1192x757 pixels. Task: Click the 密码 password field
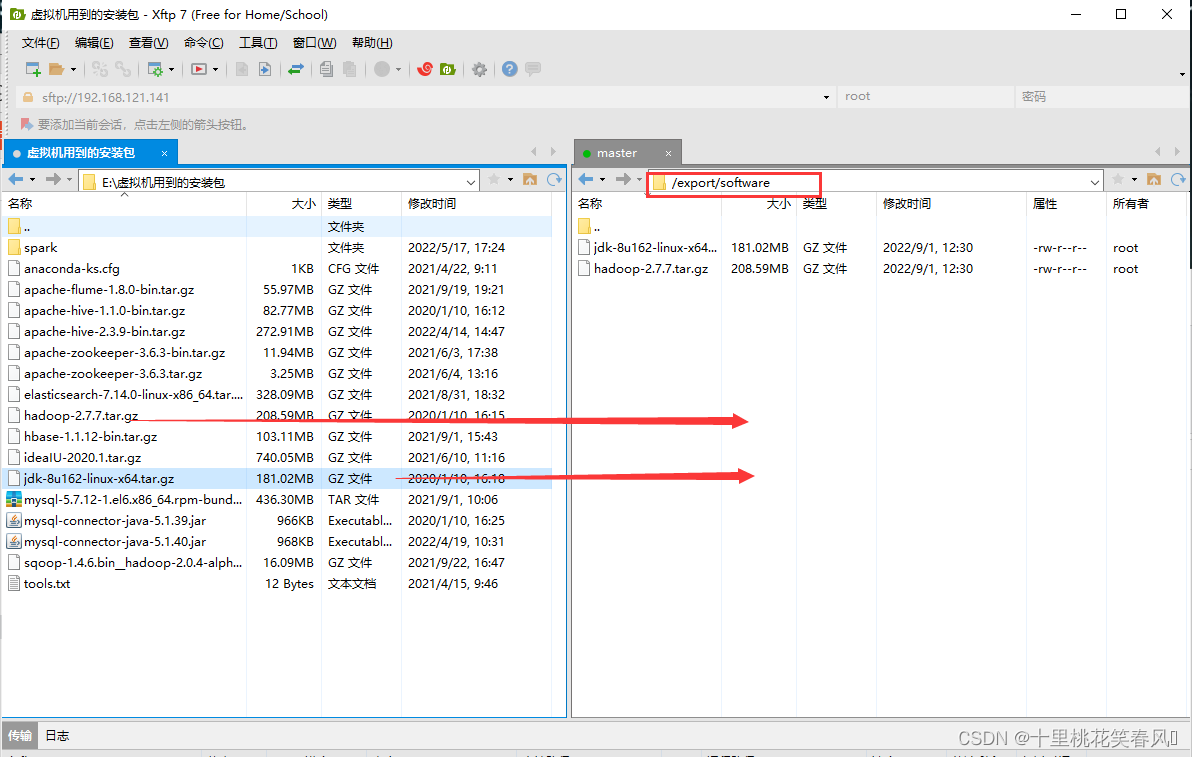click(x=1102, y=97)
